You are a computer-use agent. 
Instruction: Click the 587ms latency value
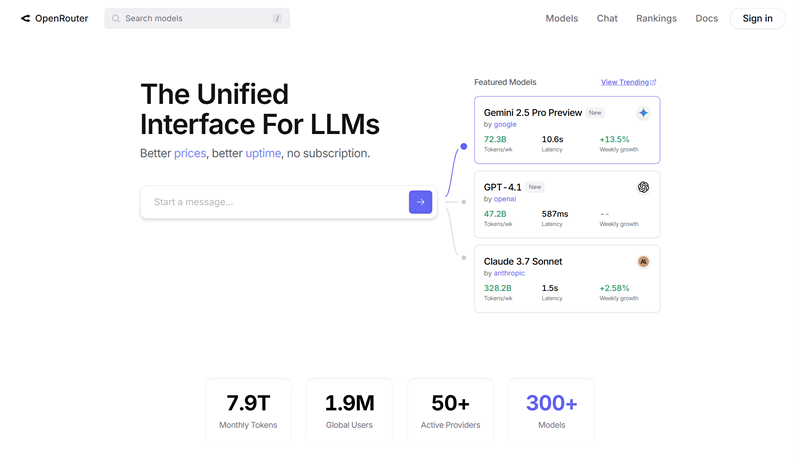(x=555, y=214)
